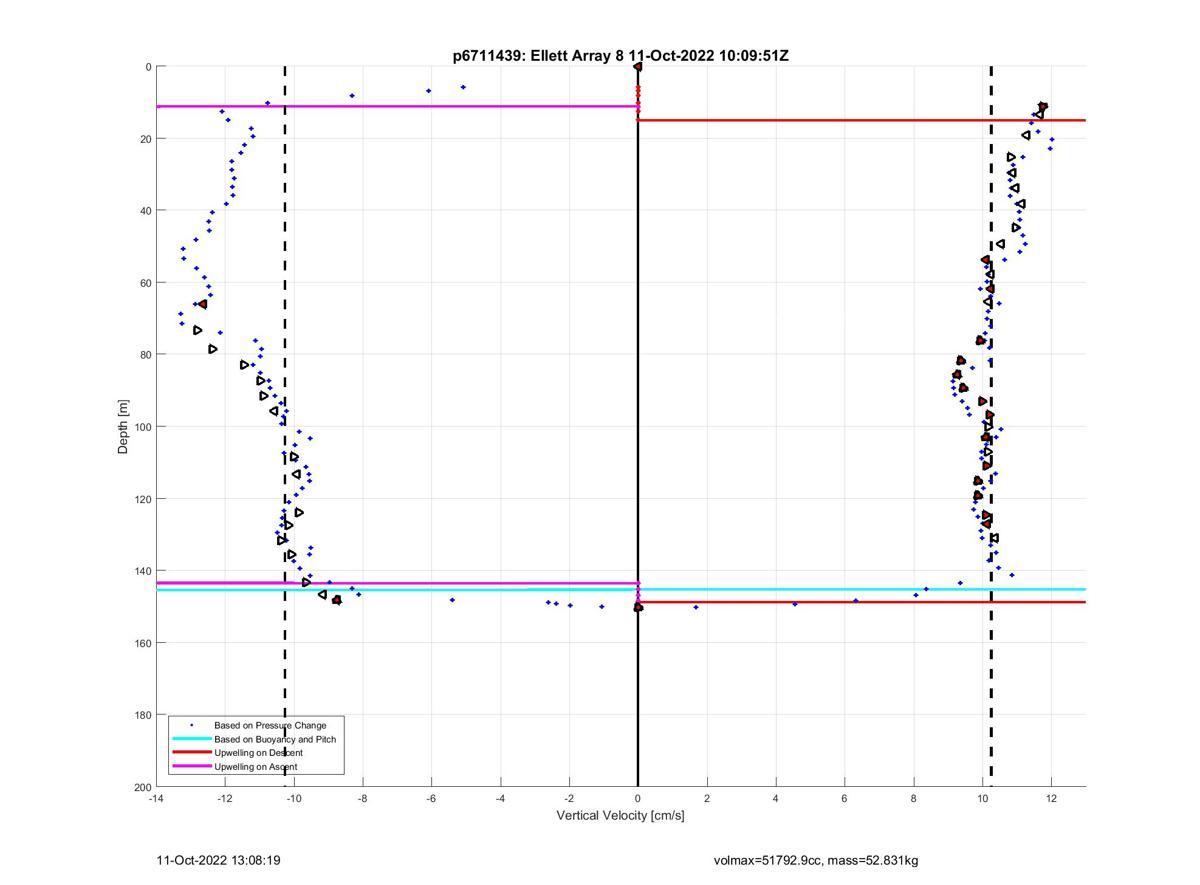Viewport: 1200px width, 885px height.
Task: Click the y-axis tick label '40'
Action: click(x=144, y=211)
